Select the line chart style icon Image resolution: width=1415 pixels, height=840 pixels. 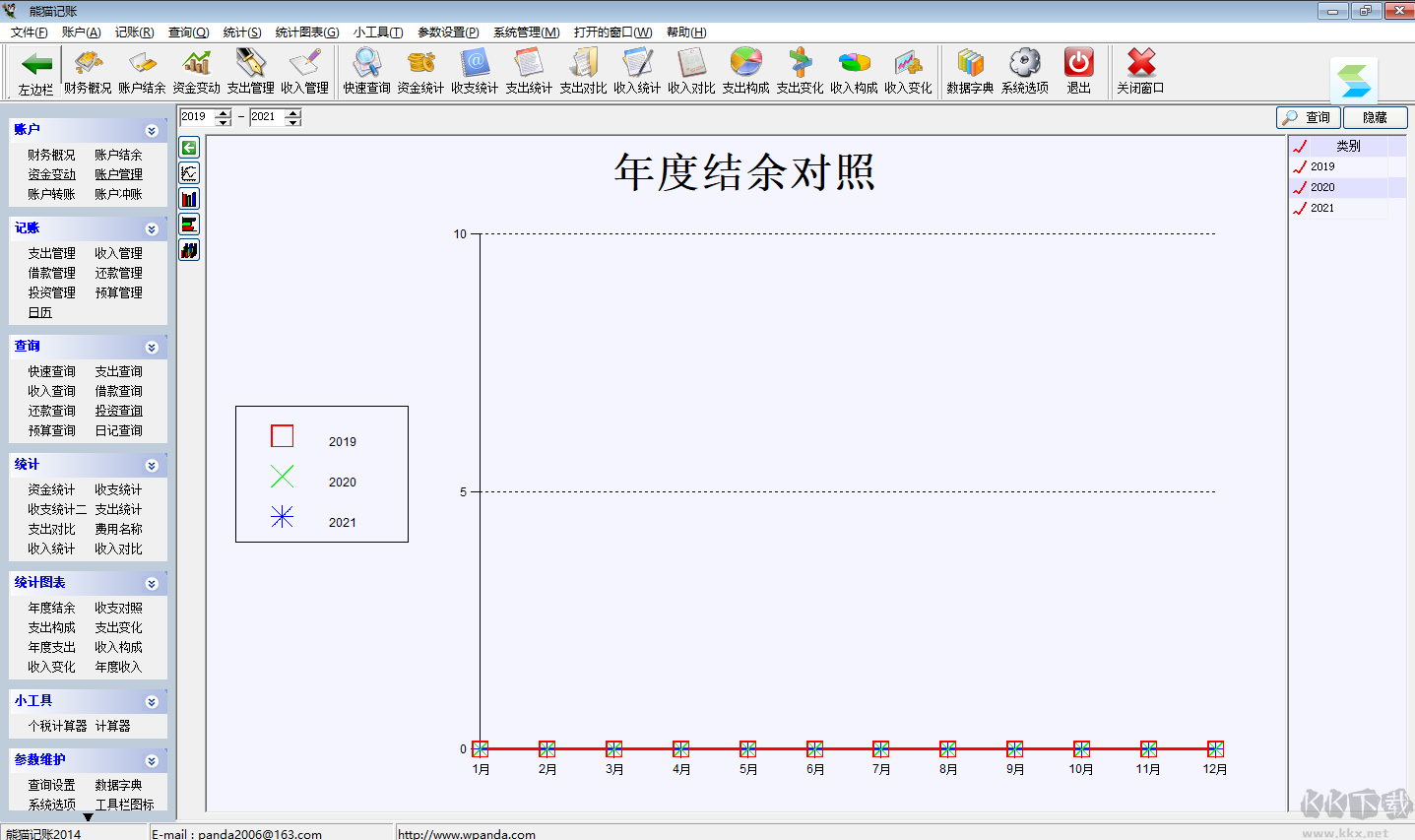click(x=188, y=172)
